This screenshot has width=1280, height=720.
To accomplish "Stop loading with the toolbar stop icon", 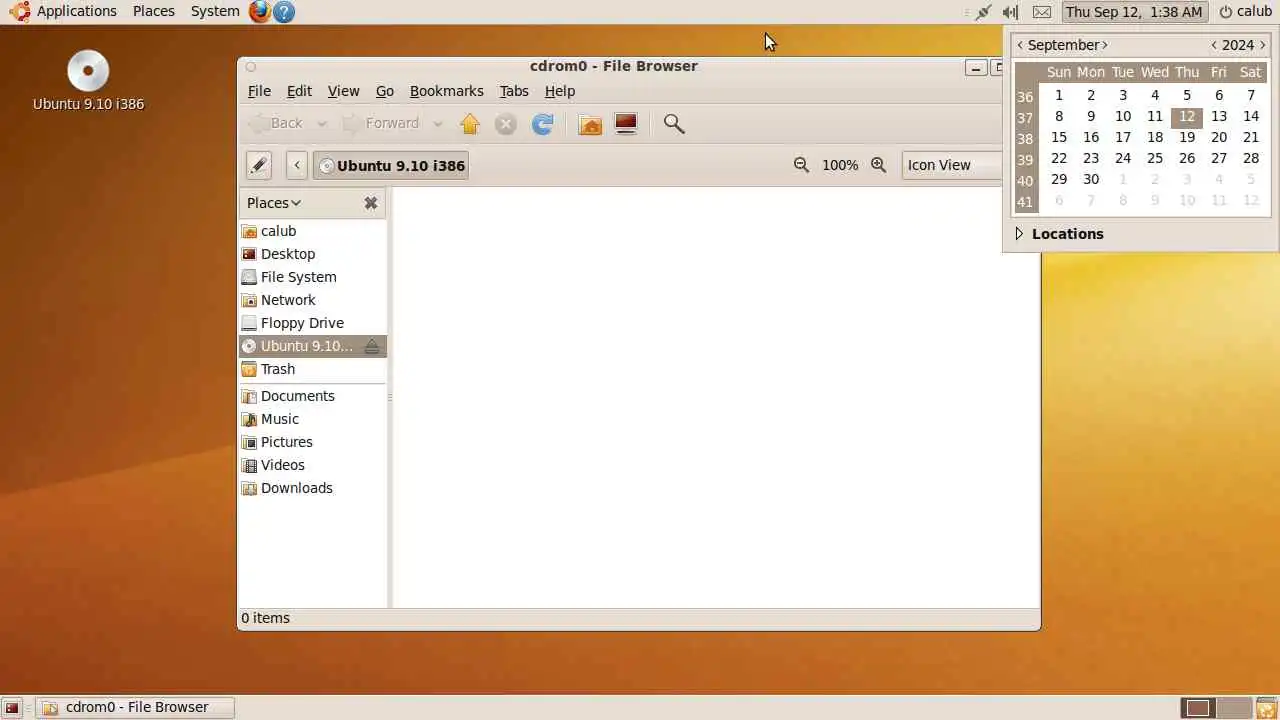I will (x=506, y=124).
